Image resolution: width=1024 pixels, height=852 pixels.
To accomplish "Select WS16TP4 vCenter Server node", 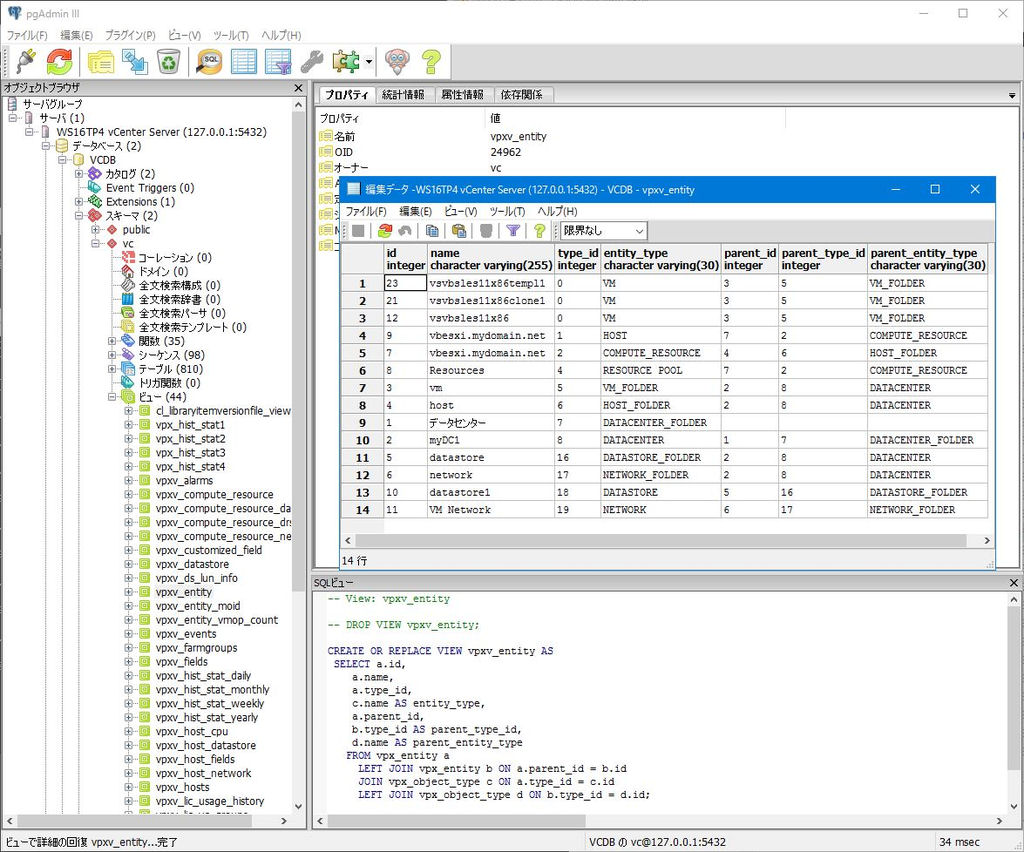I will [x=161, y=132].
